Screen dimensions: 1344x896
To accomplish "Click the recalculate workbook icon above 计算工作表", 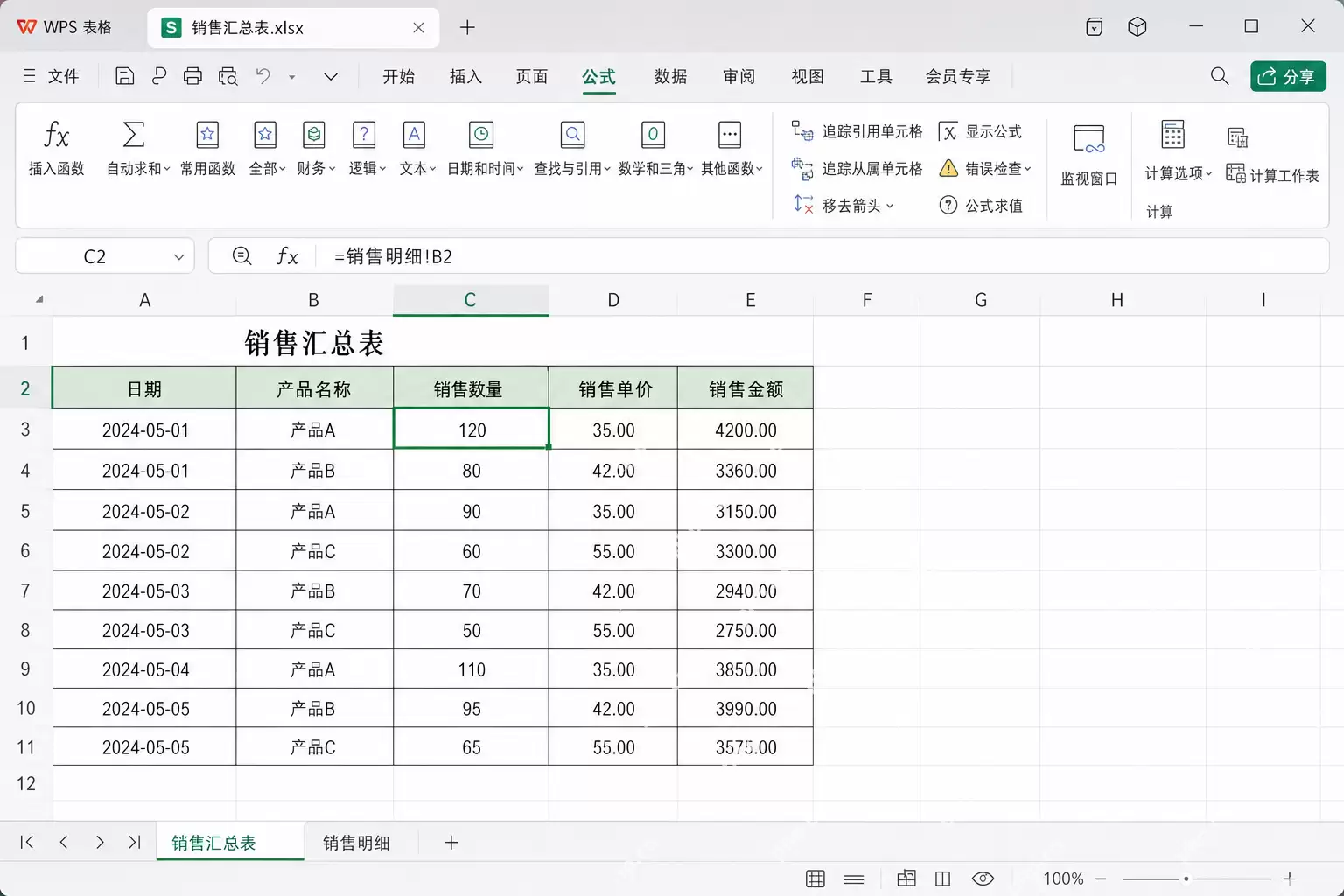I will pyautogui.click(x=1238, y=137).
